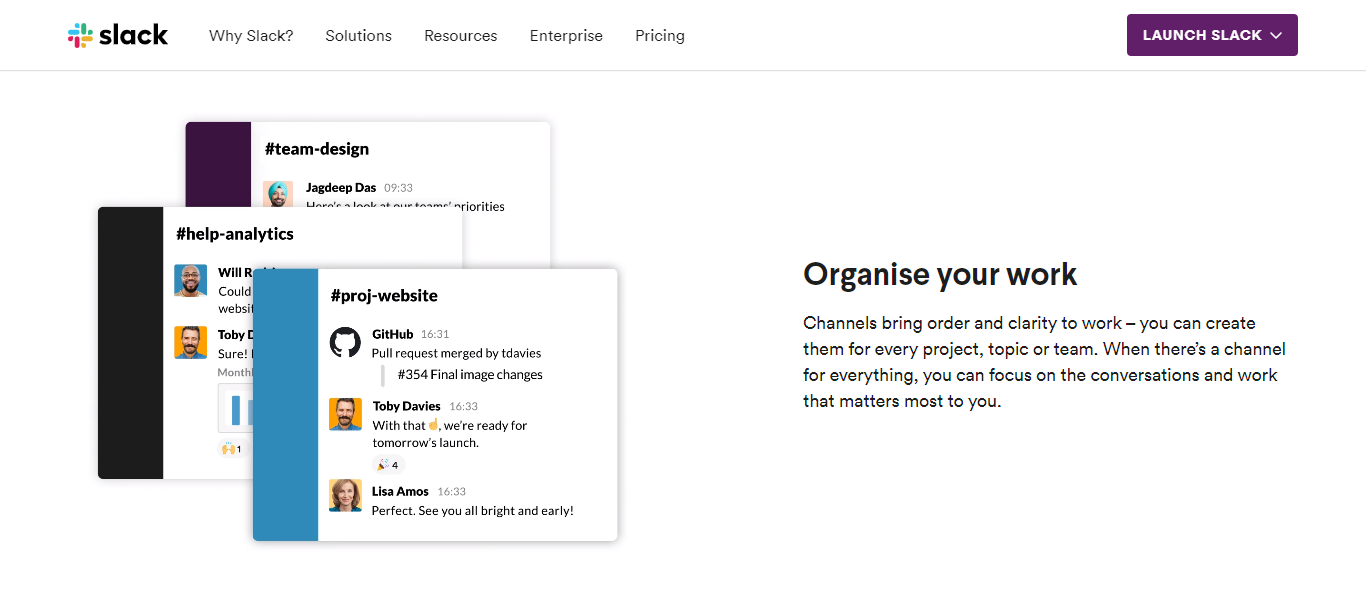Go to the Pricing page
Image resolution: width=1366 pixels, height=600 pixels.
[x=660, y=35]
